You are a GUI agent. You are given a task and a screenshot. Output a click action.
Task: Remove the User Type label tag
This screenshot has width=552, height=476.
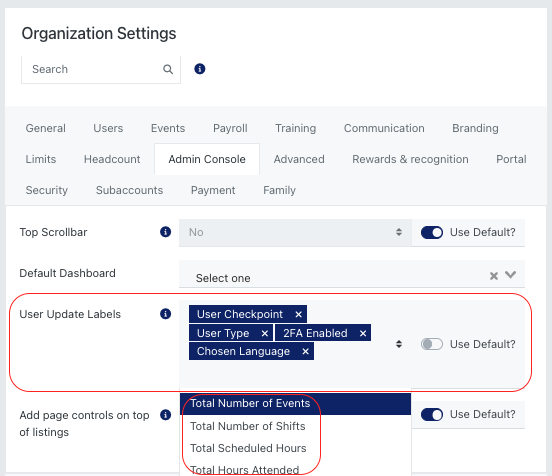tap(265, 333)
